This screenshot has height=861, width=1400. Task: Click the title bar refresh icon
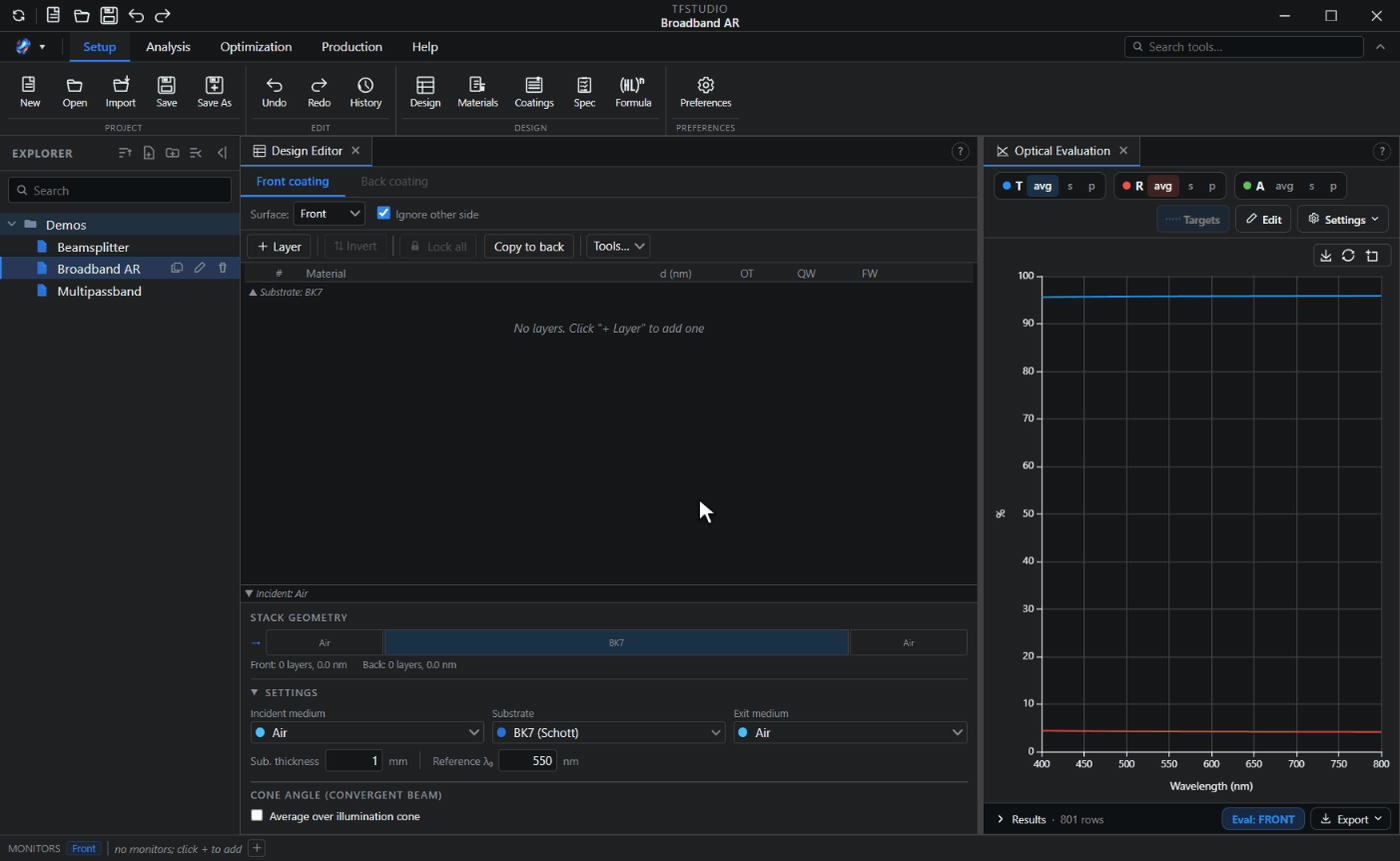[x=18, y=16]
